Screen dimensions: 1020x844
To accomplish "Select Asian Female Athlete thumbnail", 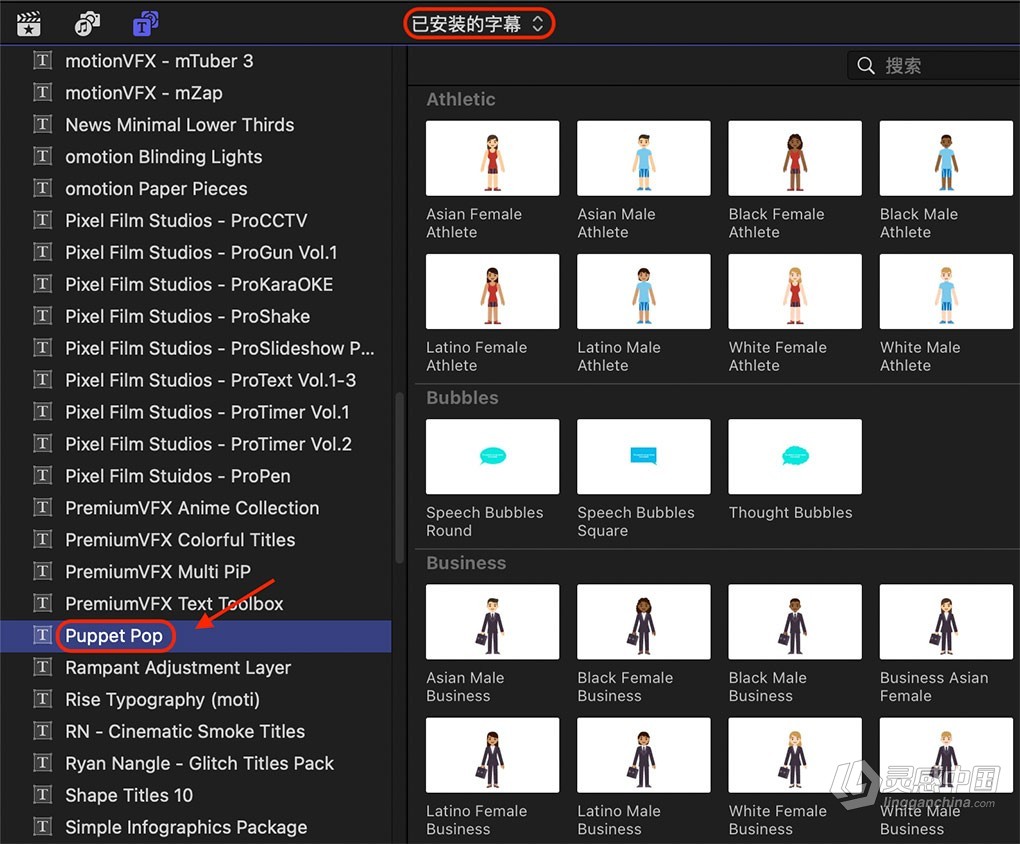I will pyautogui.click(x=492, y=158).
